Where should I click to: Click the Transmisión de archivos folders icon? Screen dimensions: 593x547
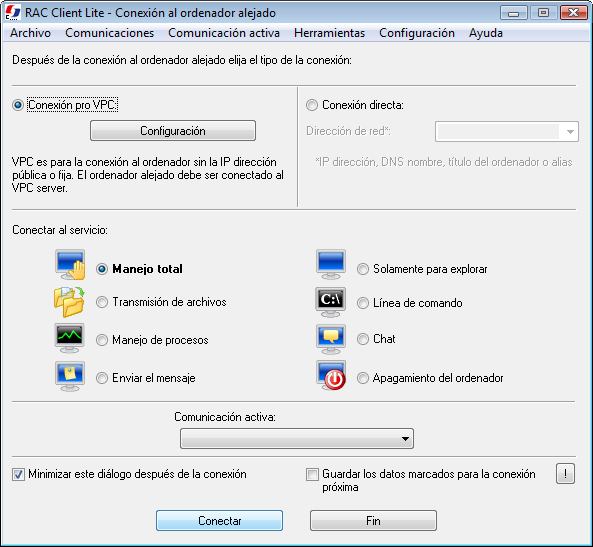pos(69,302)
